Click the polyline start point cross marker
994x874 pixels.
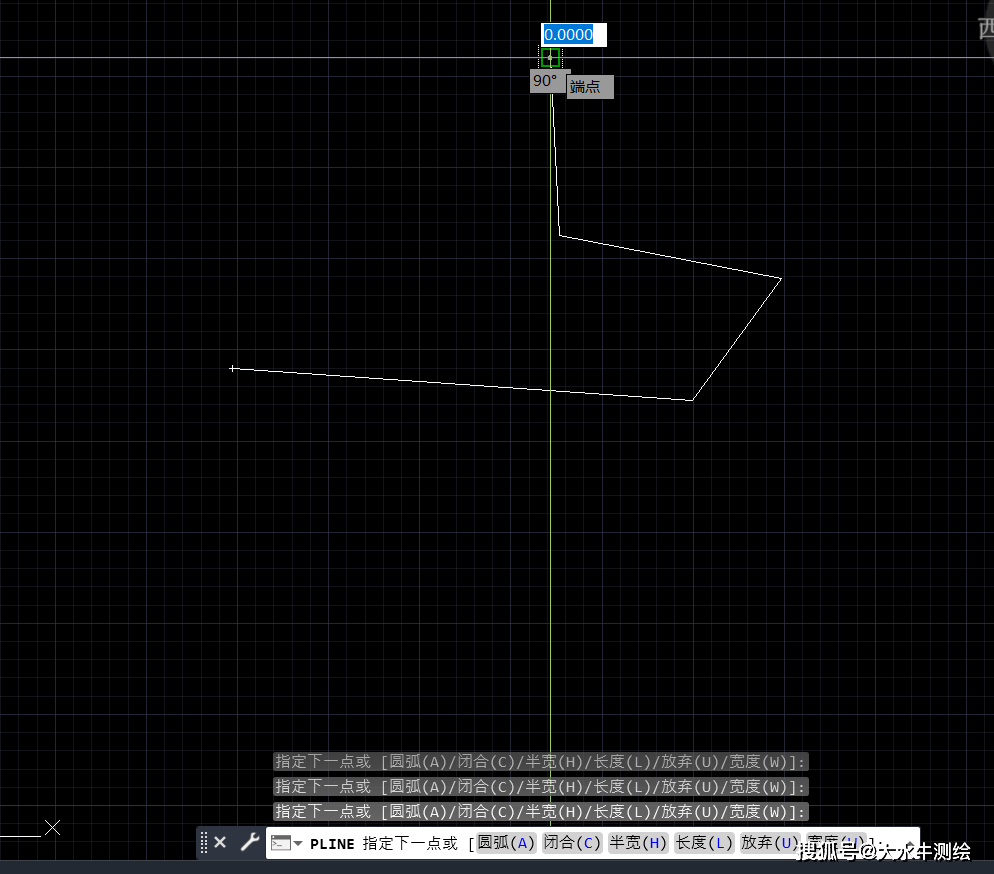click(x=233, y=368)
